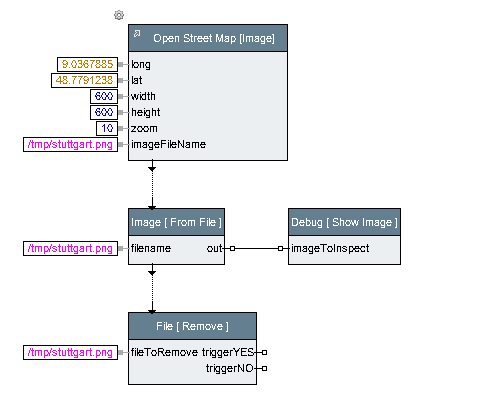Click the out port connector of Image node
The width and height of the screenshot is (484, 418).
click(x=232, y=248)
